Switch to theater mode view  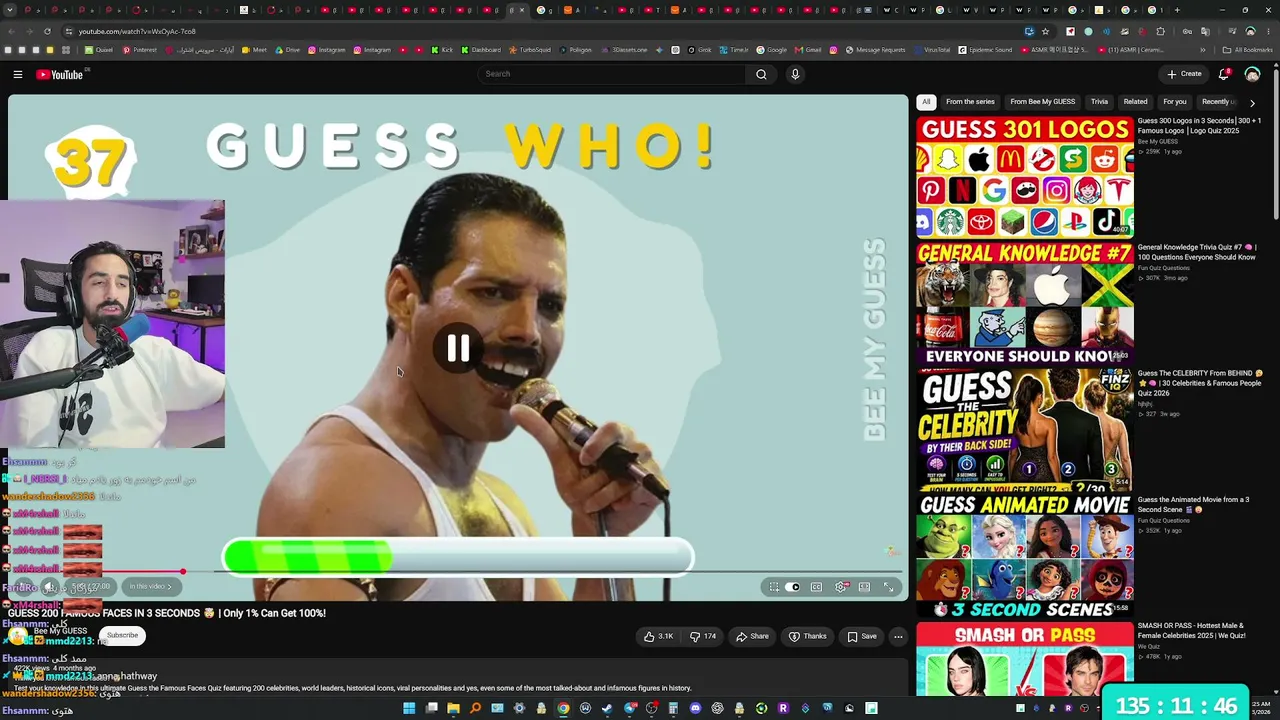pos(864,587)
